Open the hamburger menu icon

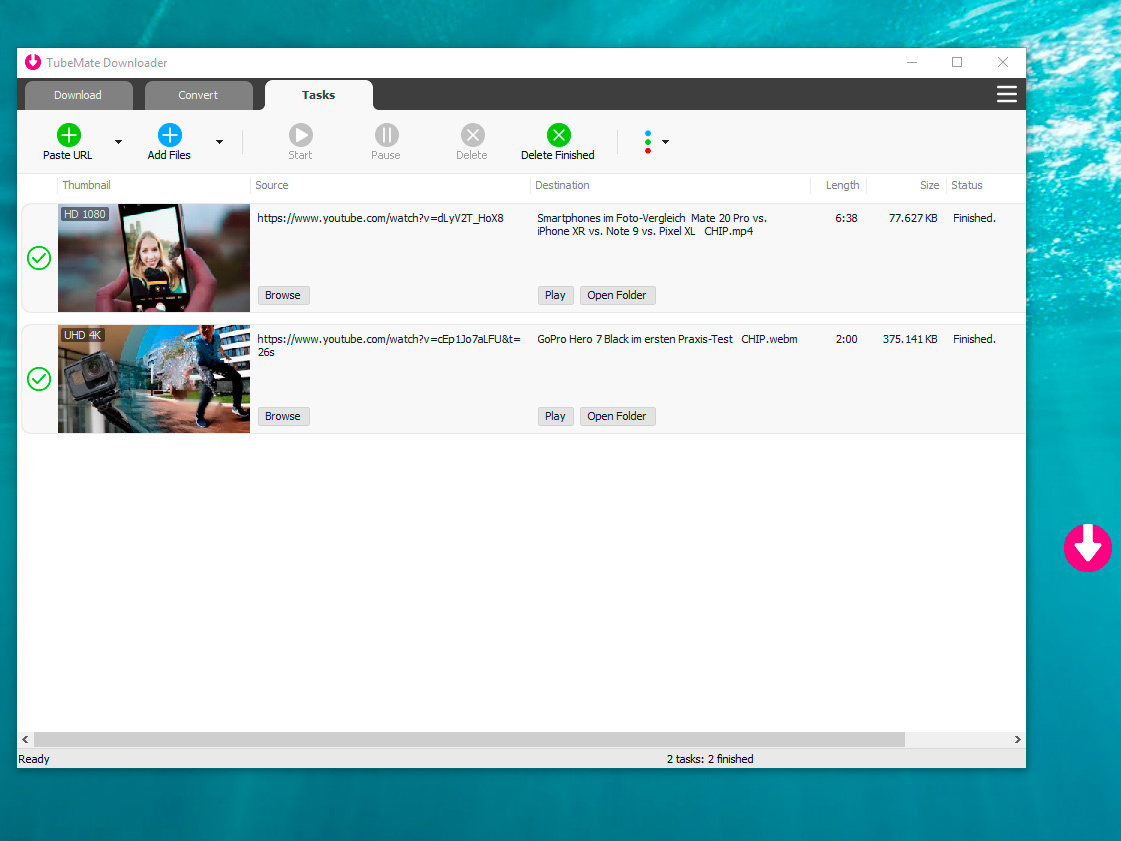click(1006, 94)
